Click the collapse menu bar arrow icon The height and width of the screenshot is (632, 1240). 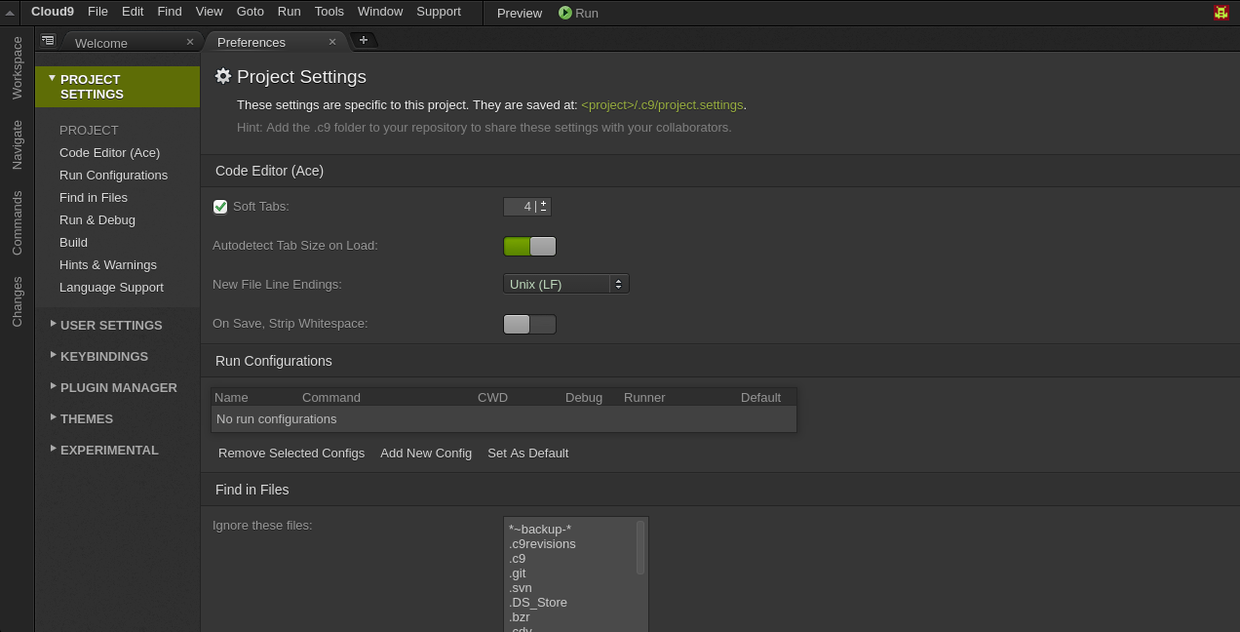10,13
